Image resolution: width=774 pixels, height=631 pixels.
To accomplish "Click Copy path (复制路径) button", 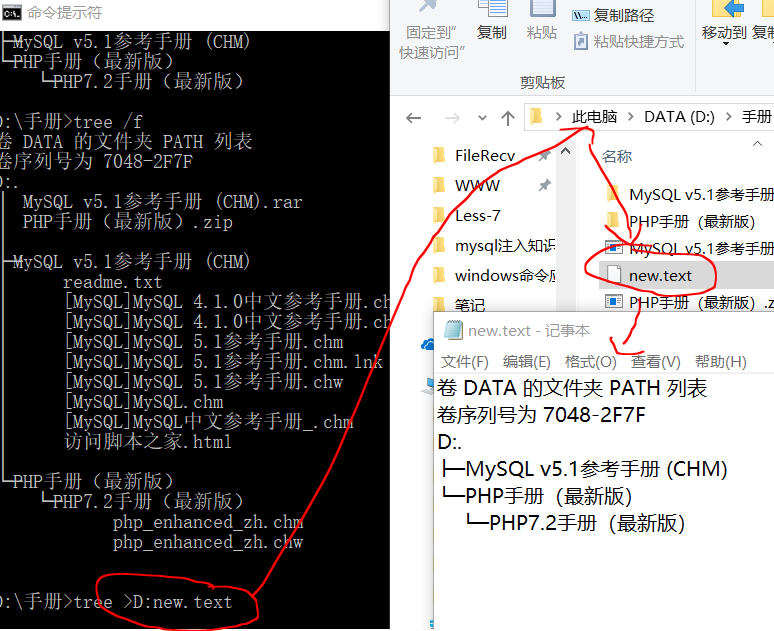I will coord(613,16).
